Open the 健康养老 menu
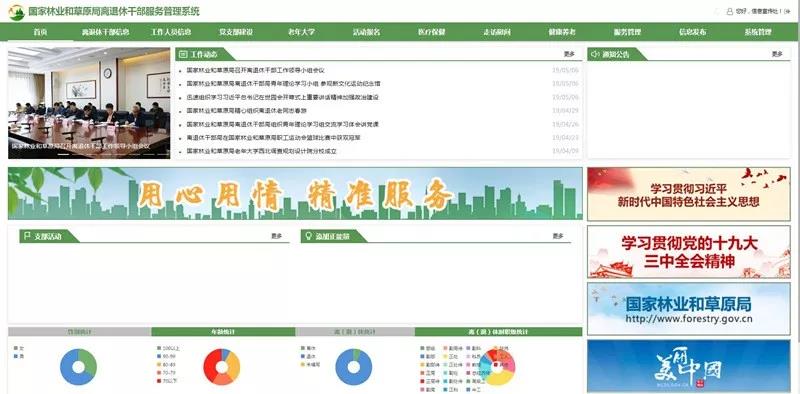This screenshot has width=800, height=394. click(562, 32)
